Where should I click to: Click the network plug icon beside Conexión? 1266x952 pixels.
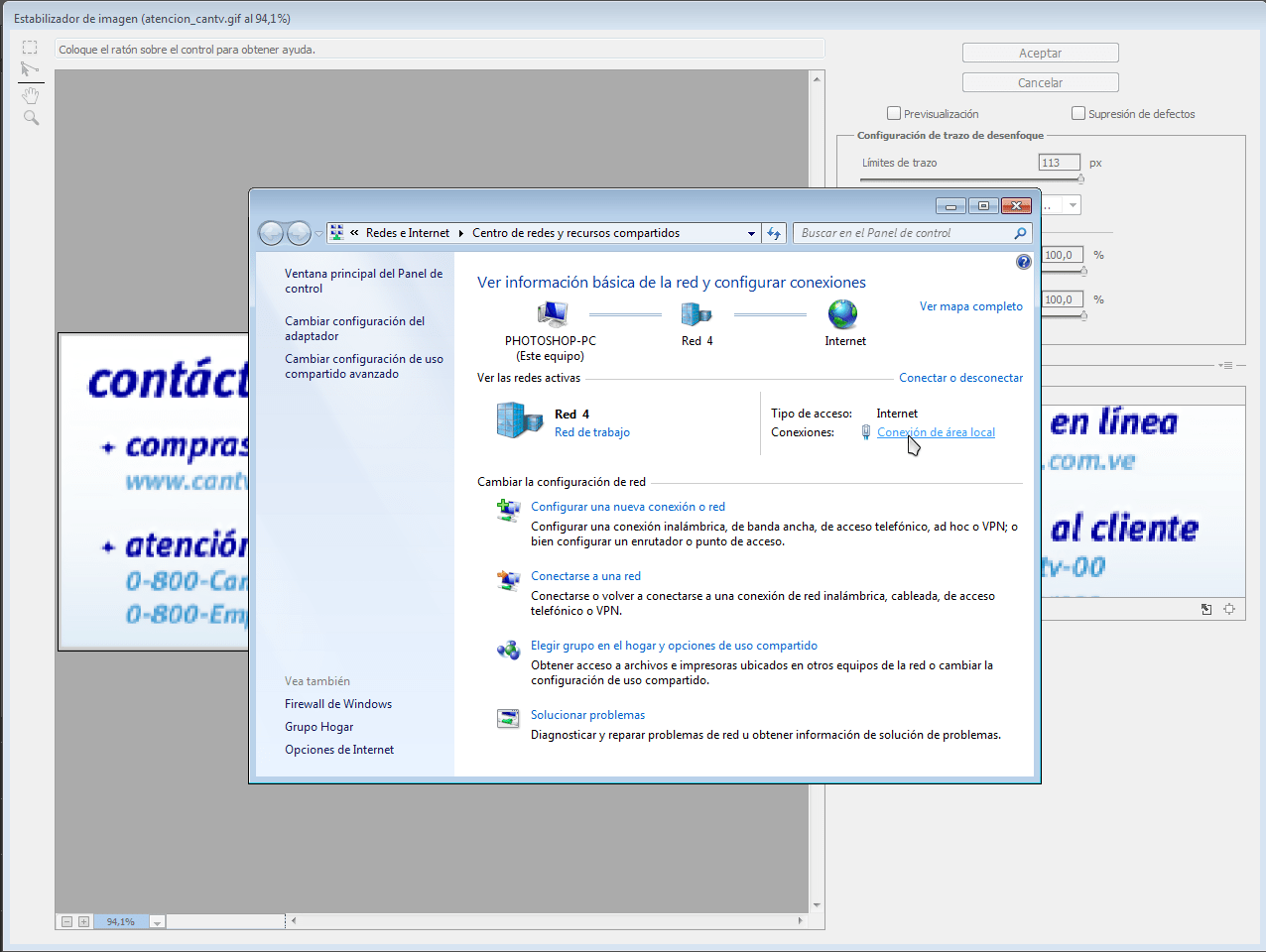point(866,432)
